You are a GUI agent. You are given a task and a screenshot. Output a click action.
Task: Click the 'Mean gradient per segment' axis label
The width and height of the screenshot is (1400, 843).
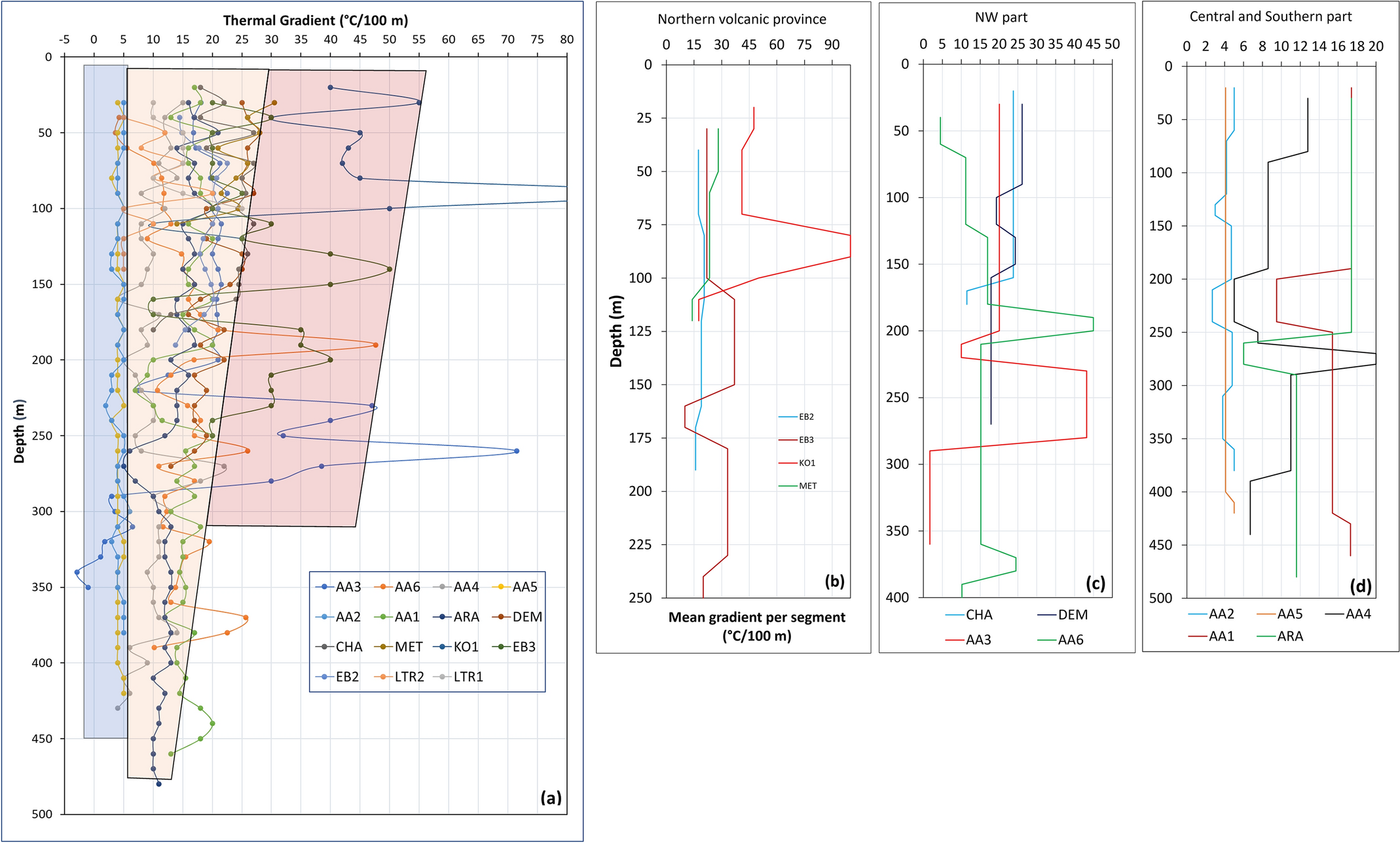[x=757, y=617]
